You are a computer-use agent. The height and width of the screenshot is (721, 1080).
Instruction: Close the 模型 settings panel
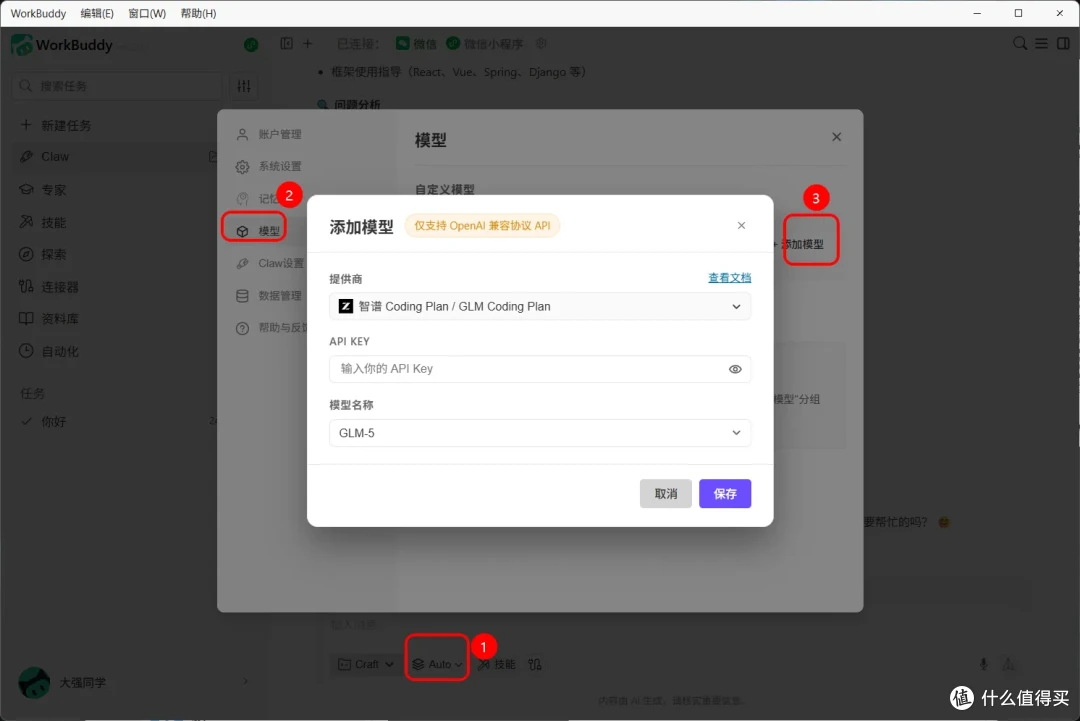click(836, 137)
